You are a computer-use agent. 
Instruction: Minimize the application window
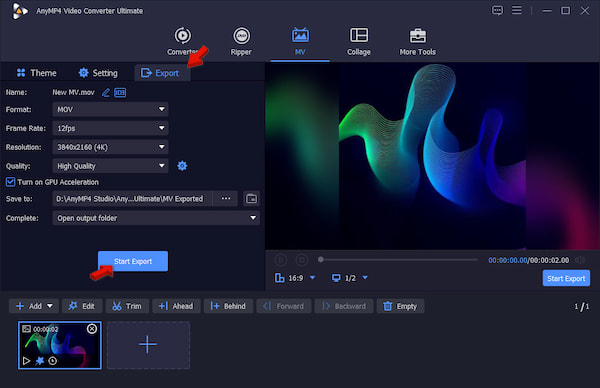[x=547, y=11]
